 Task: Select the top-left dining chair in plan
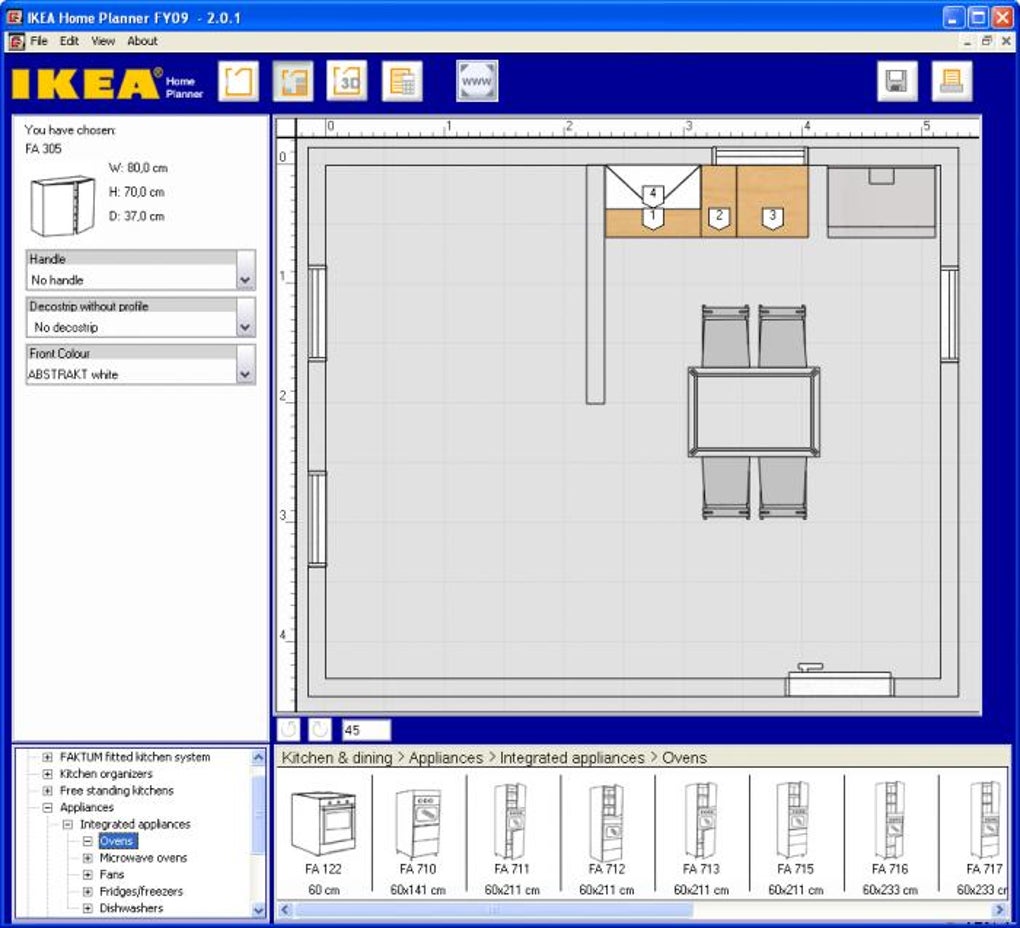(x=725, y=336)
